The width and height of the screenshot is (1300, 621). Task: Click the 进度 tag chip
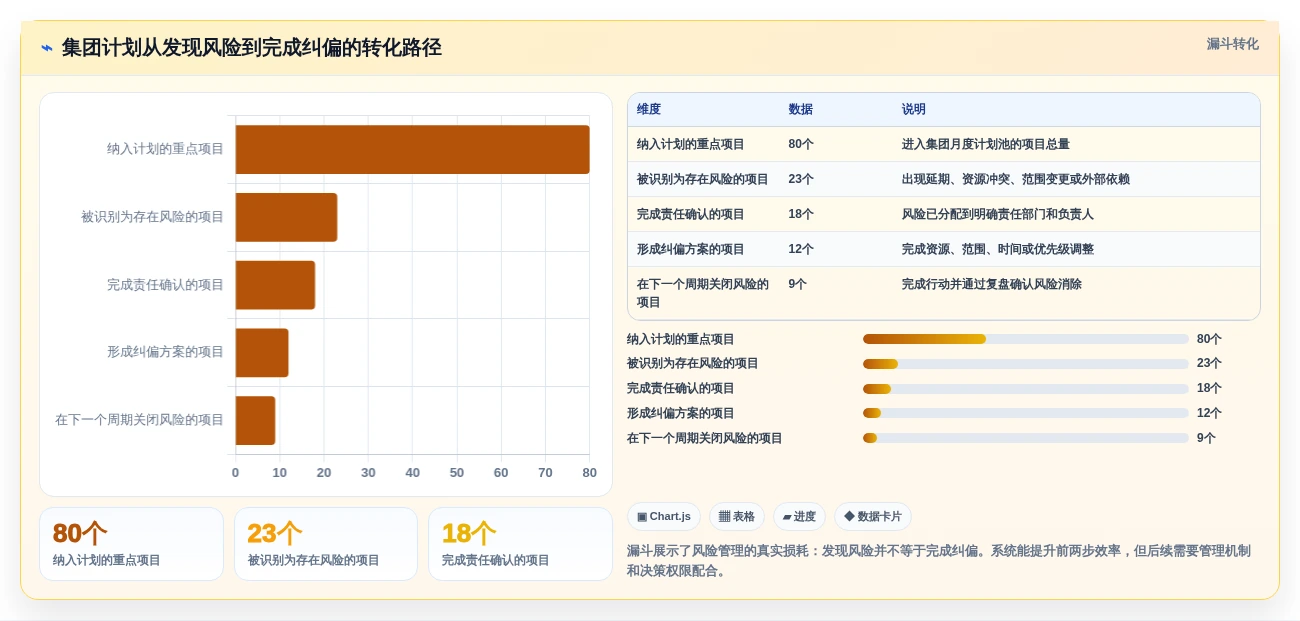point(799,517)
